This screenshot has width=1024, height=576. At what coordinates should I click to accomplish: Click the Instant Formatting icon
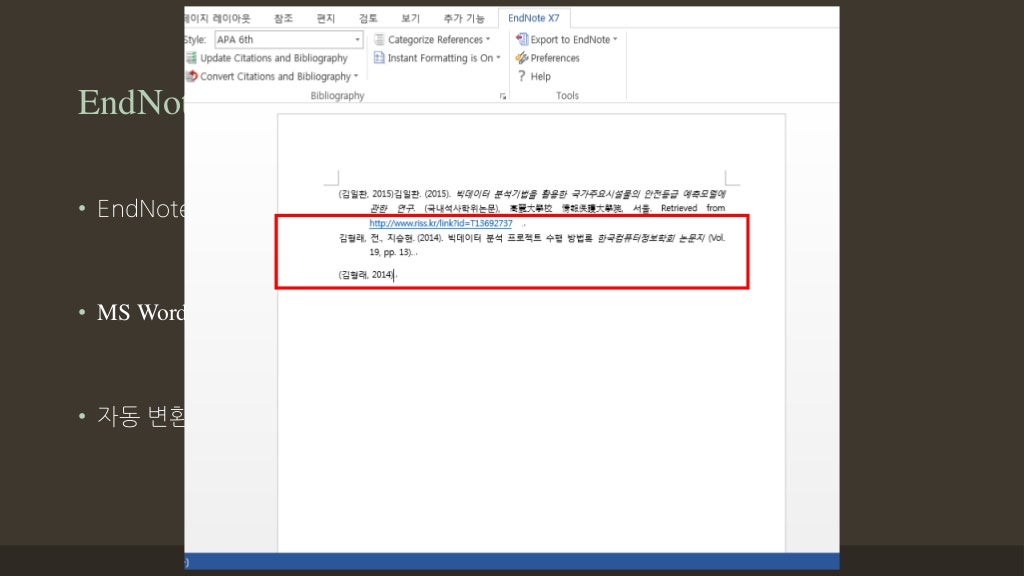379,58
